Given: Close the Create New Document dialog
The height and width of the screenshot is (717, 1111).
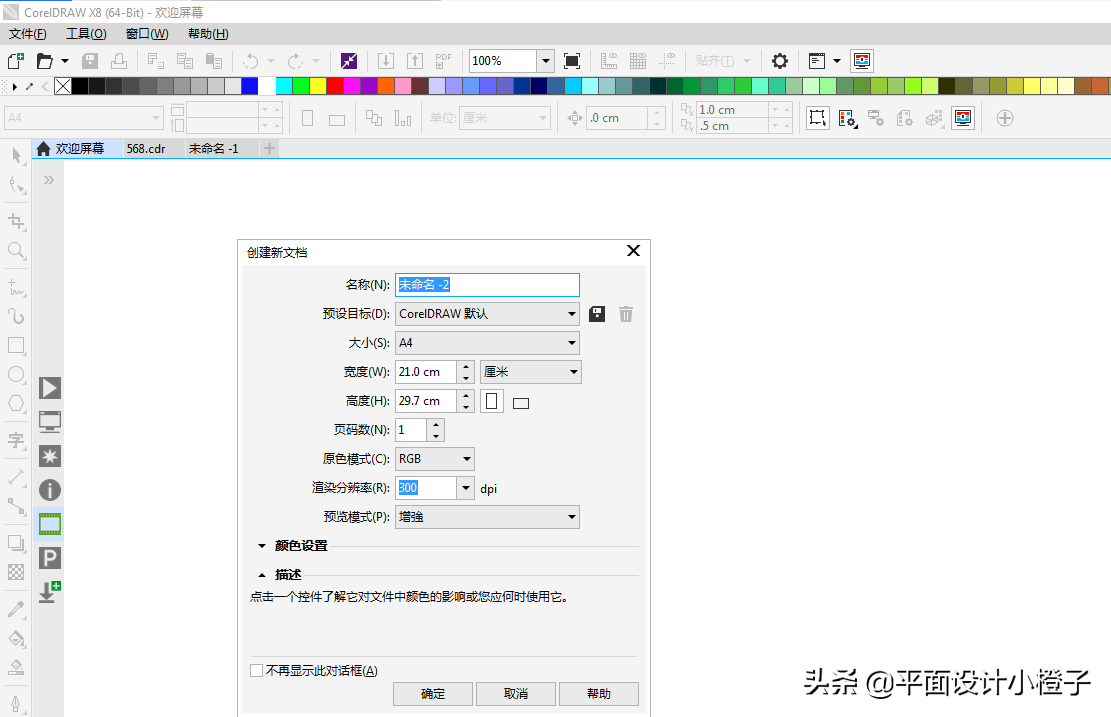Looking at the screenshot, I should coord(633,251).
